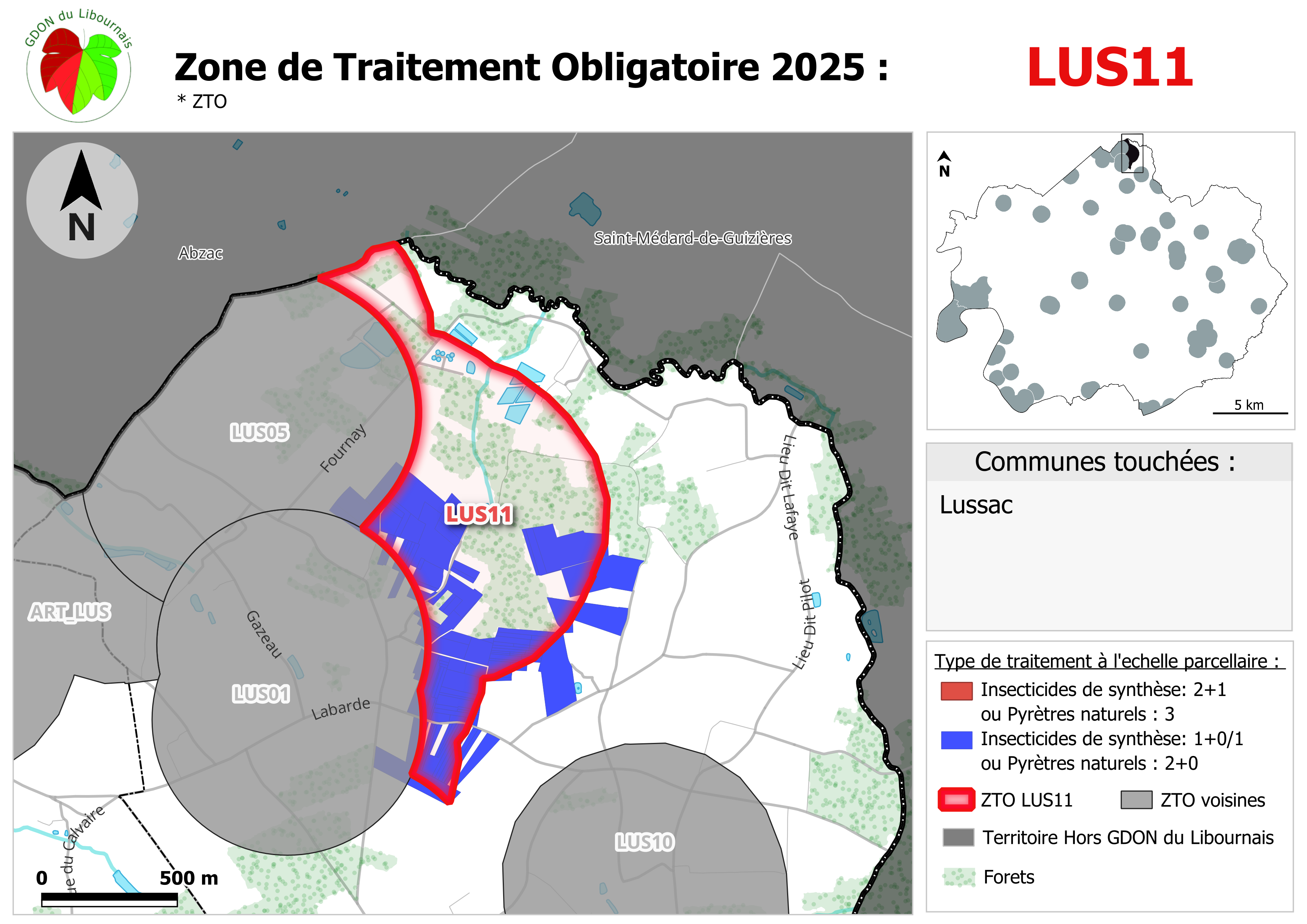The image size is (1307, 924).
Task: Click the Fournay place name
Action: [x=343, y=448]
